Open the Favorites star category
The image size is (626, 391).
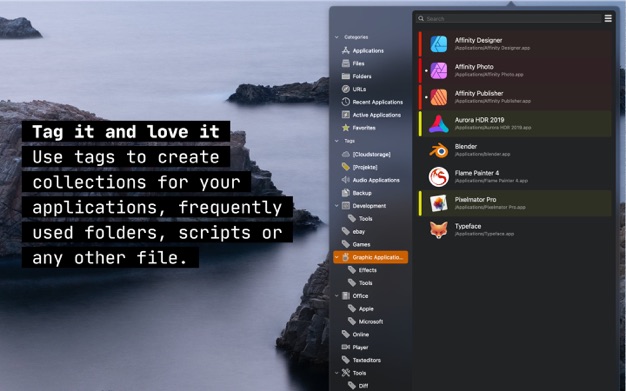coord(359,128)
